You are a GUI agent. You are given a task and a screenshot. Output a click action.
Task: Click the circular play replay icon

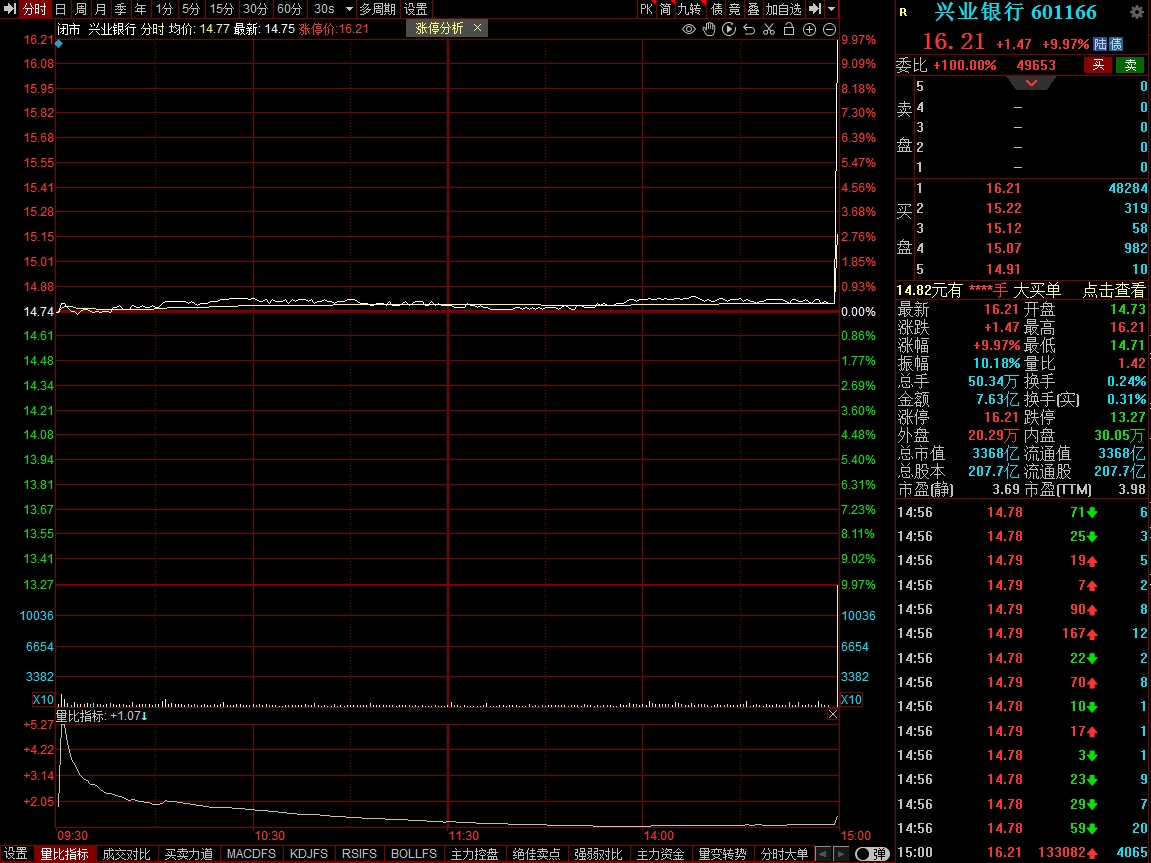[x=729, y=29]
